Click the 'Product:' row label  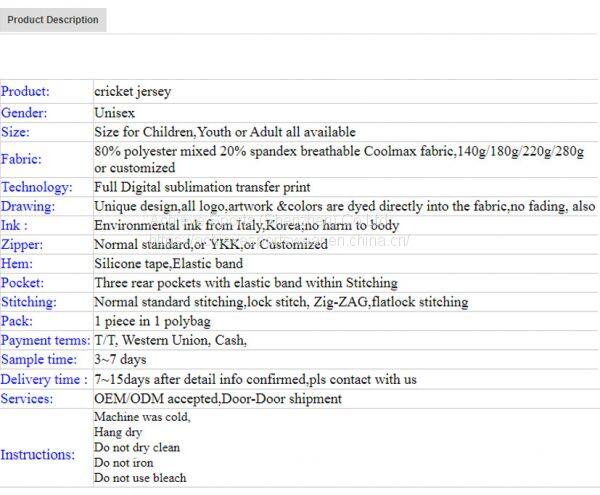pos(25,92)
